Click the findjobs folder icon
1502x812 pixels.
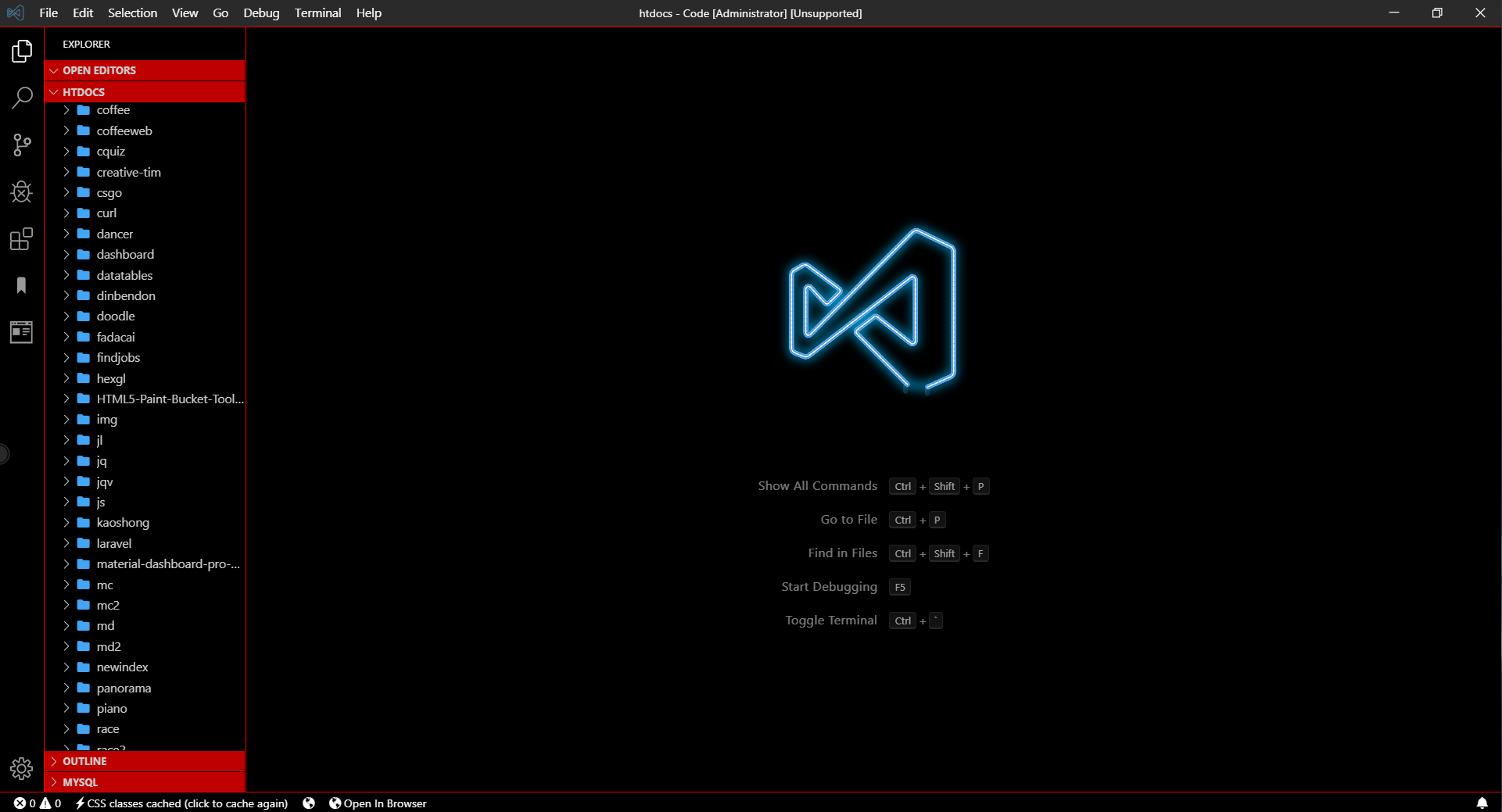tap(84, 357)
